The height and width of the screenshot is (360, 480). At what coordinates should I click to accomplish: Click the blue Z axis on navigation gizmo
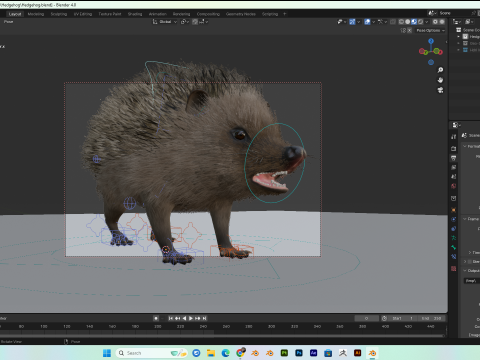pyautogui.click(x=431, y=41)
